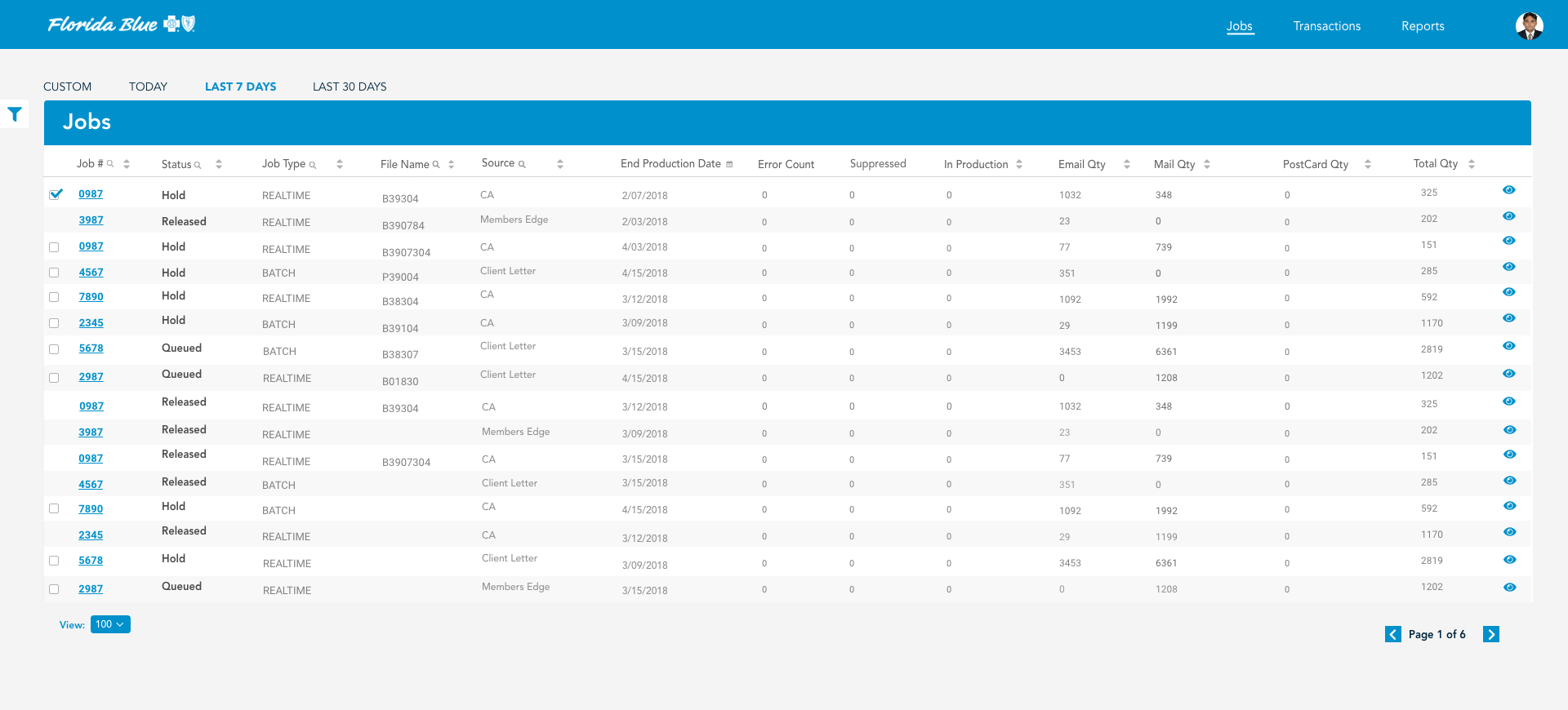
Task: Check the box for file B3907304 on Hold
Action: click(54, 247)
